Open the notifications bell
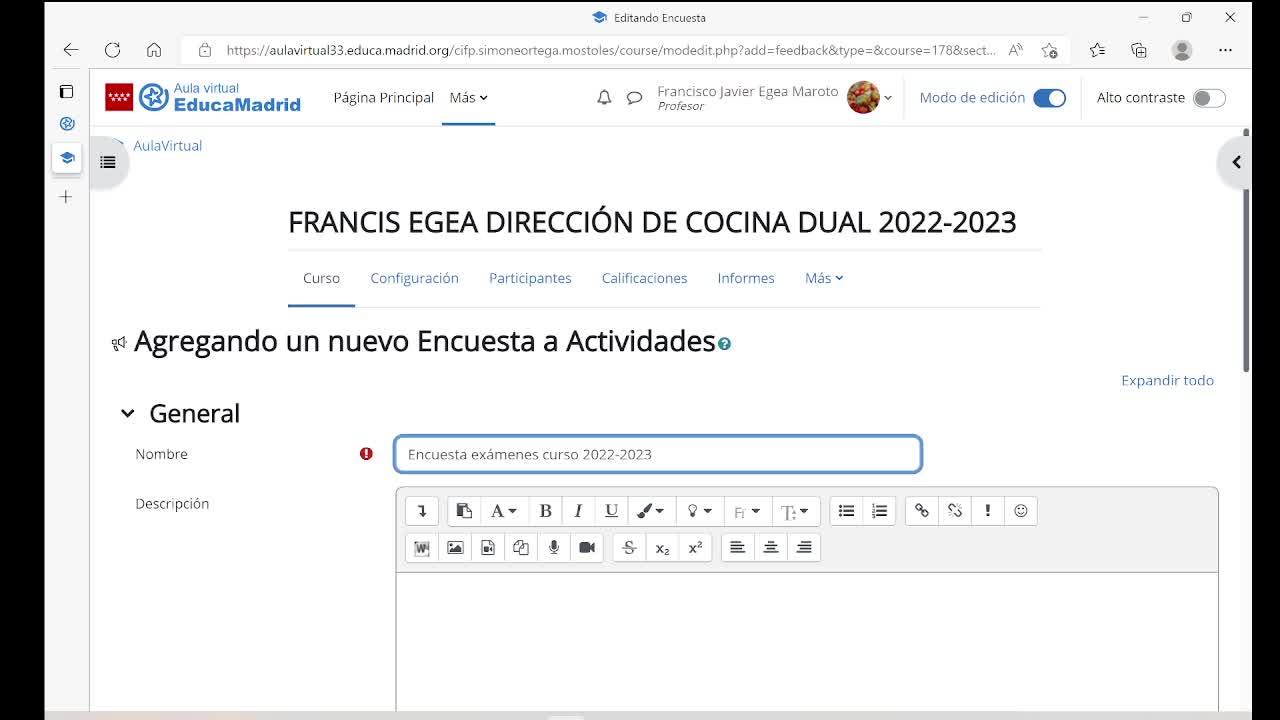This screenshot has height=720, width=1280. 604,98
